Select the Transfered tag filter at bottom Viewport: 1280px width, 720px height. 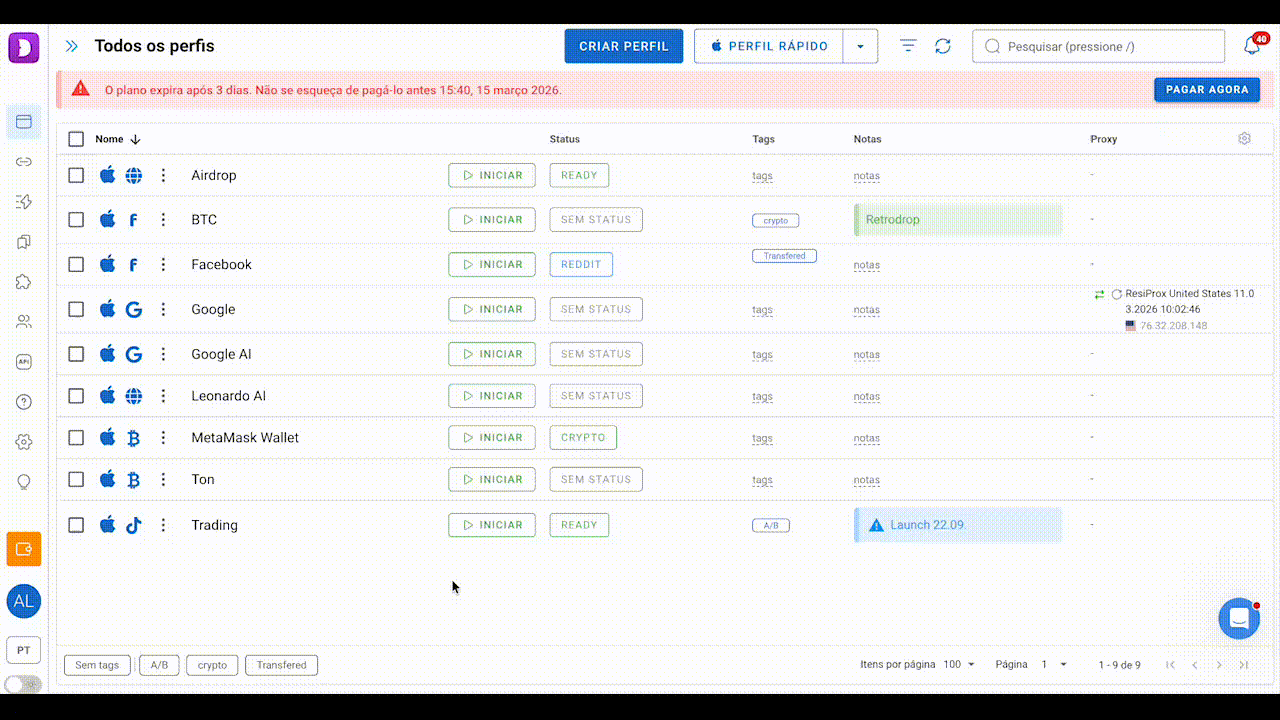coord(281,665)
